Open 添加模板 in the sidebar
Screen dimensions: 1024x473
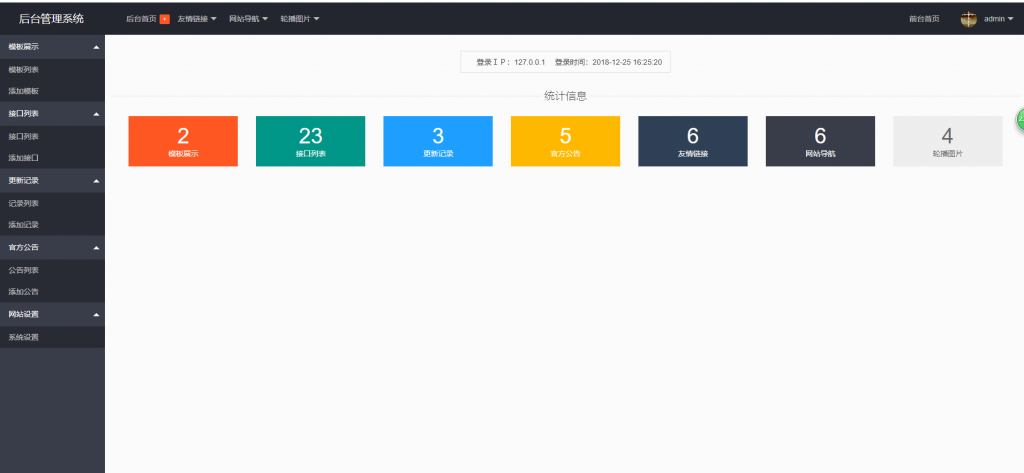click(x=24, y=91)
